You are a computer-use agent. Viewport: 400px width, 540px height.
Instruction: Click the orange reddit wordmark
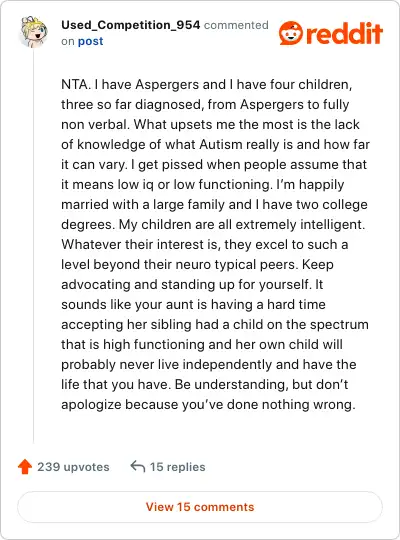(344, 33)
